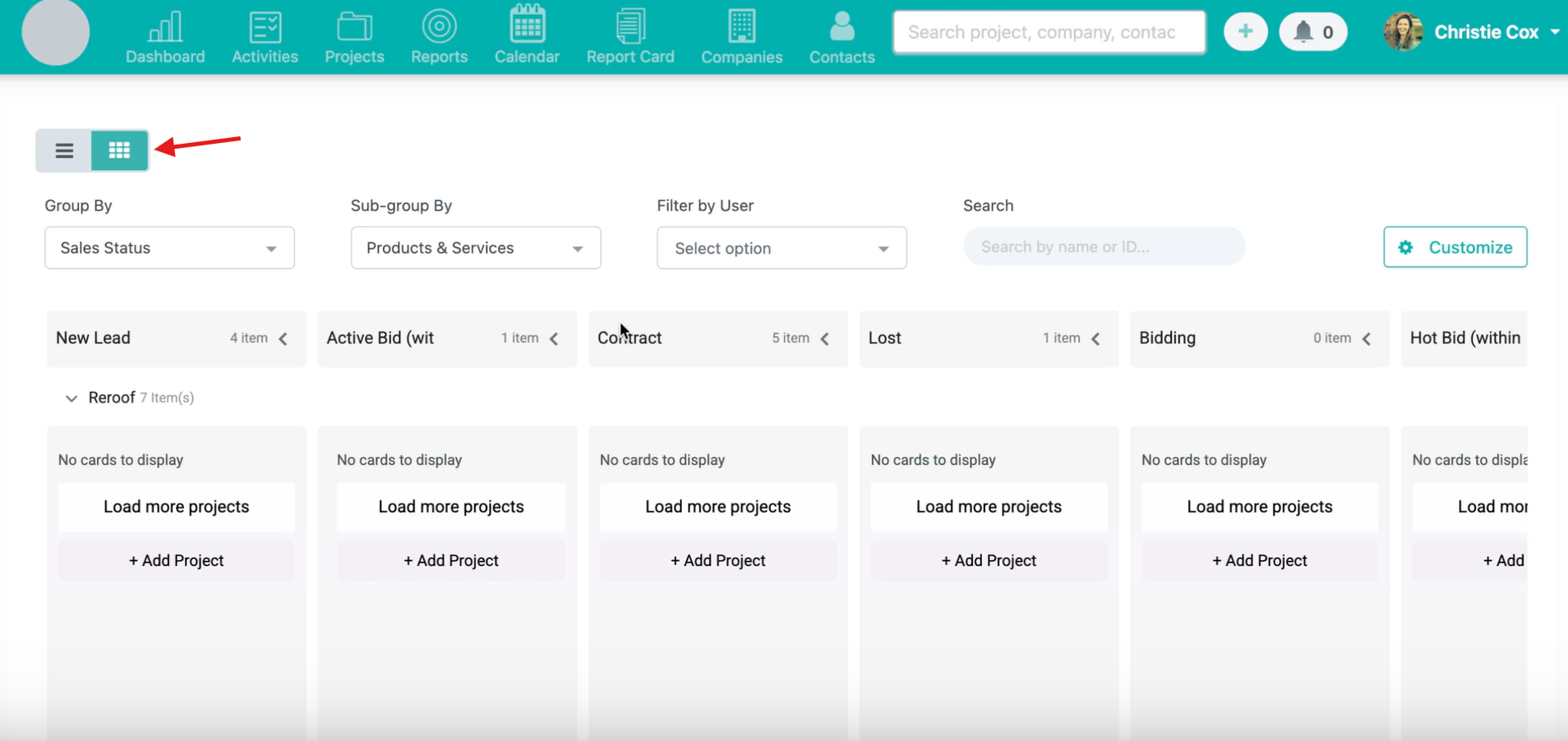Collapse the Bidding column

(x=1367, y=338)
